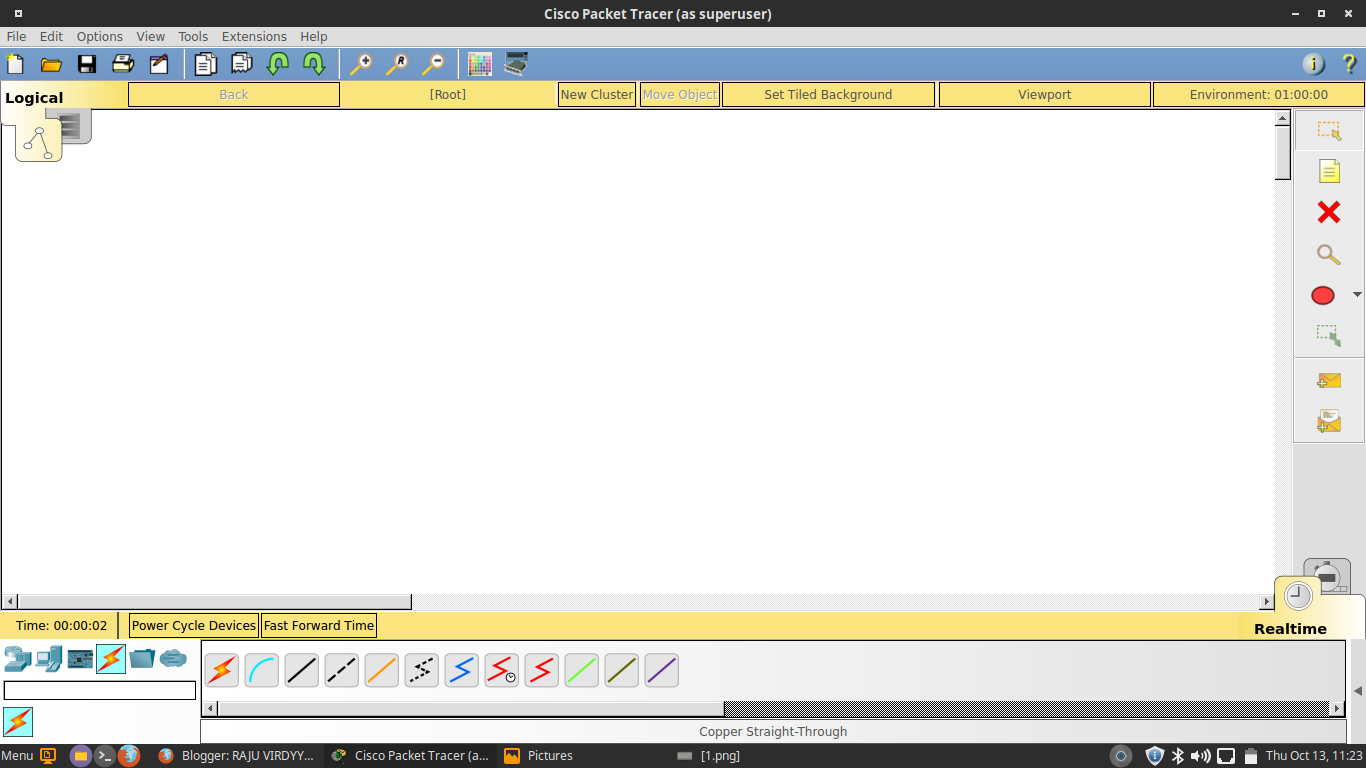Pick the blue Coaxial cable
Image resolution: width=1366 pixels, height=768 pixels.
click(462, 670)
